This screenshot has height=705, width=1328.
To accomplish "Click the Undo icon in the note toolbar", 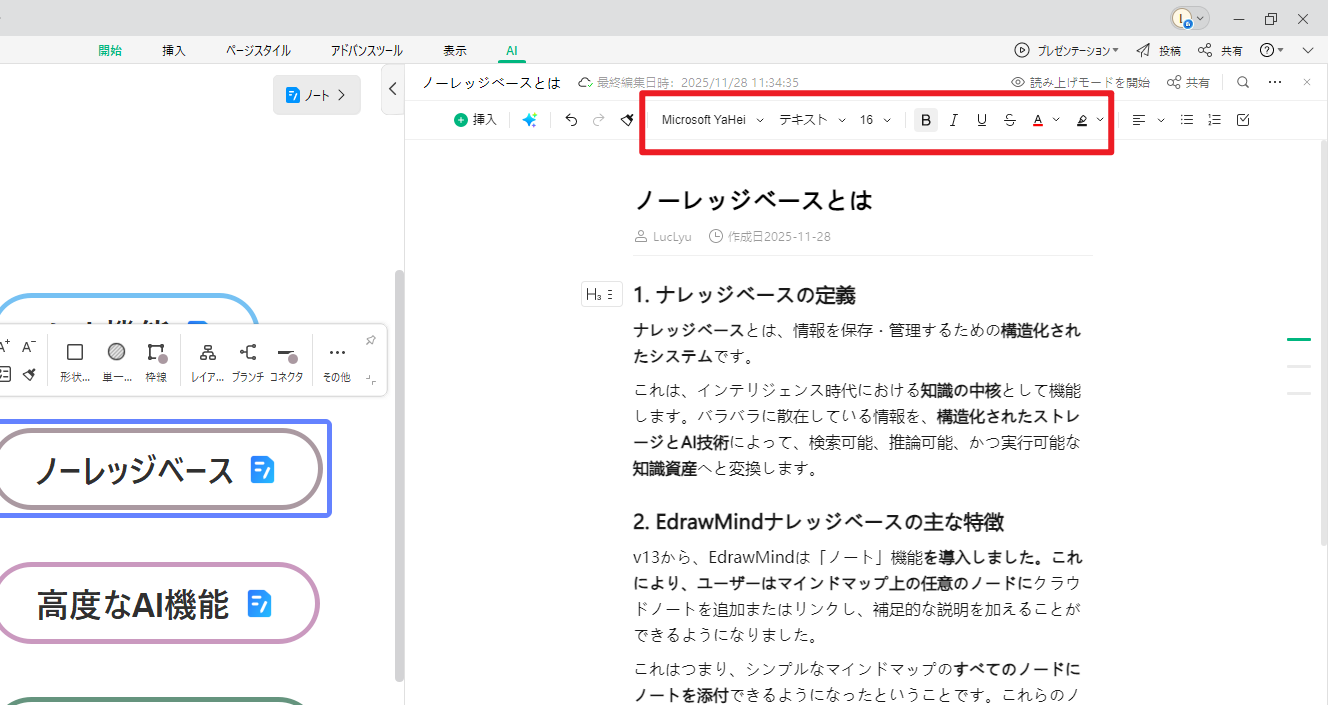I will [x=571, y=119].
